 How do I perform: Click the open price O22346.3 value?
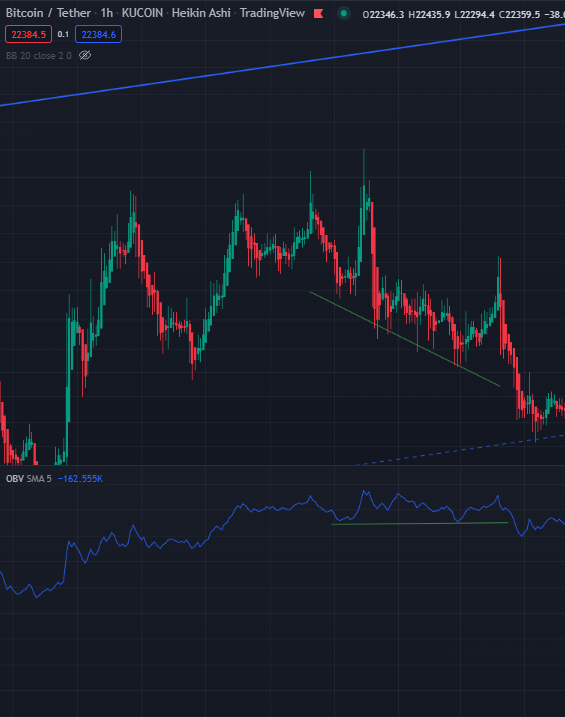point(383,15)
